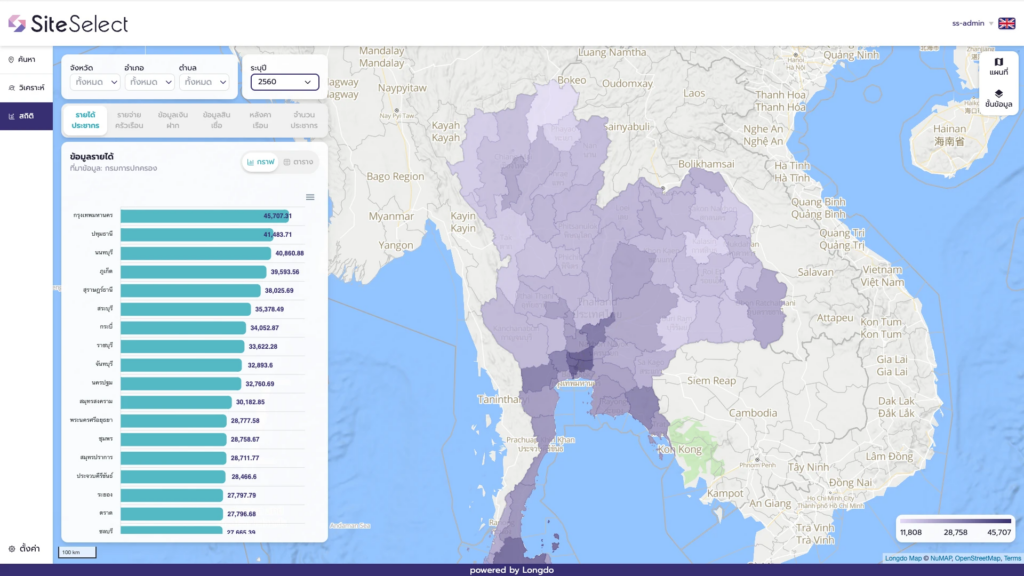
Task: Expand the ตำบล subdistrict dropdown
Action: [x=204, y=82]
